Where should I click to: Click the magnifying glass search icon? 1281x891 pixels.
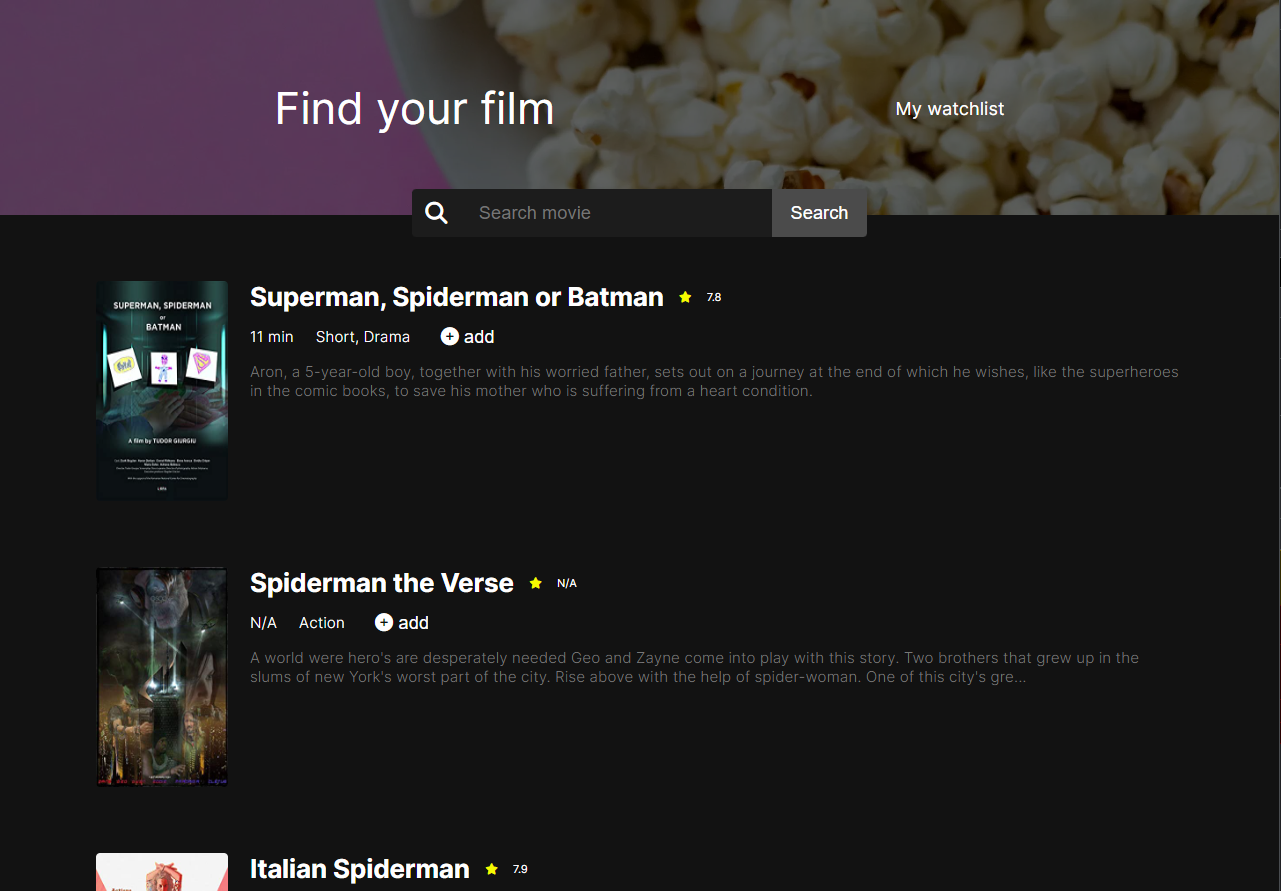436,213
